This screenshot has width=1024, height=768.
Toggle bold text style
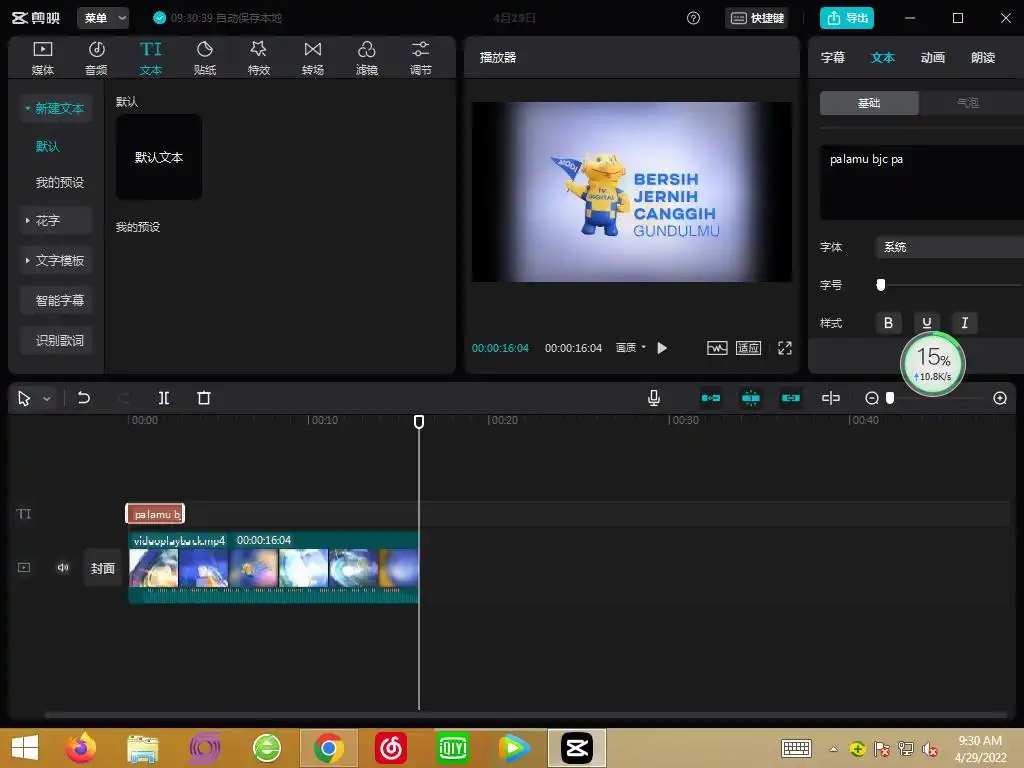point(888,323)
